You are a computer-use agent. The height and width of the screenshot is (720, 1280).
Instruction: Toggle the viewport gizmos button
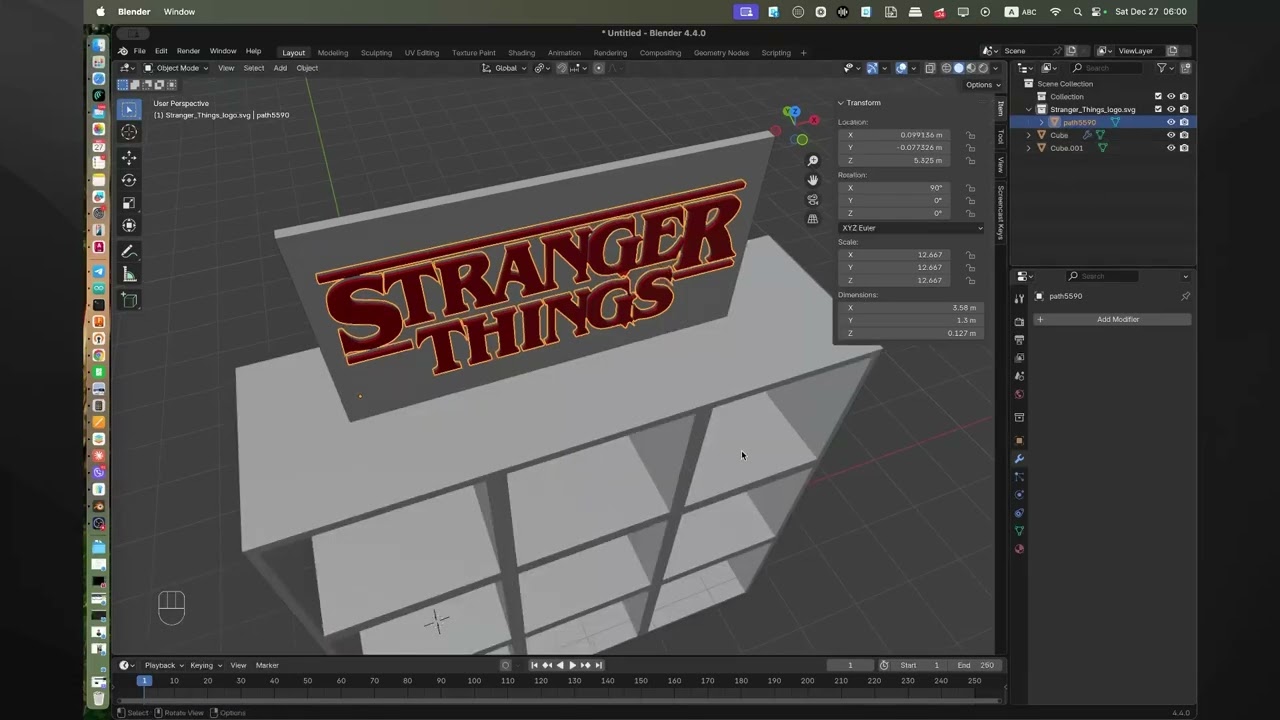click(872, 68)
